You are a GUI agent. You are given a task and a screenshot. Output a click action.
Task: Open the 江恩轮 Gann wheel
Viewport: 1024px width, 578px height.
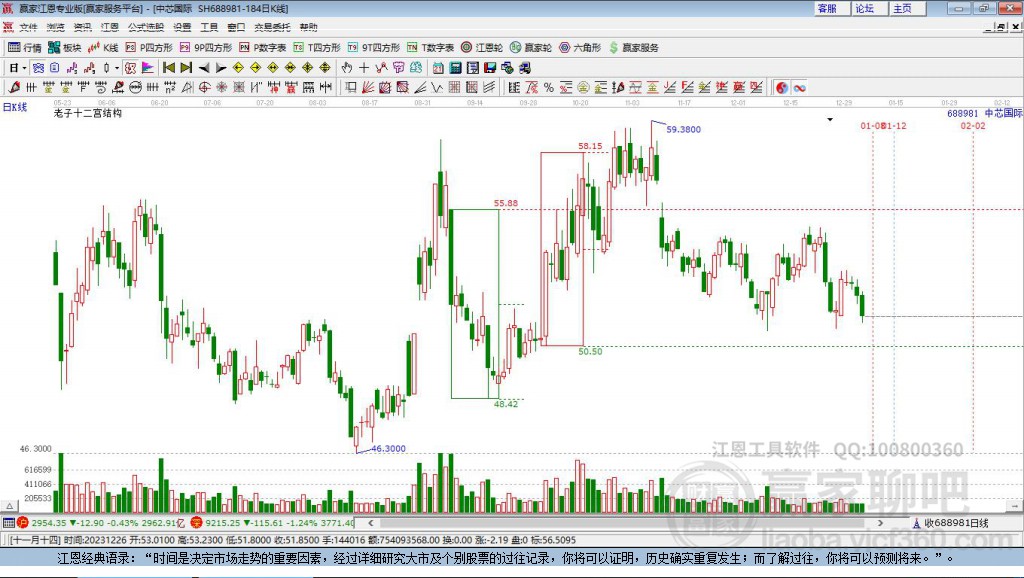482,48
